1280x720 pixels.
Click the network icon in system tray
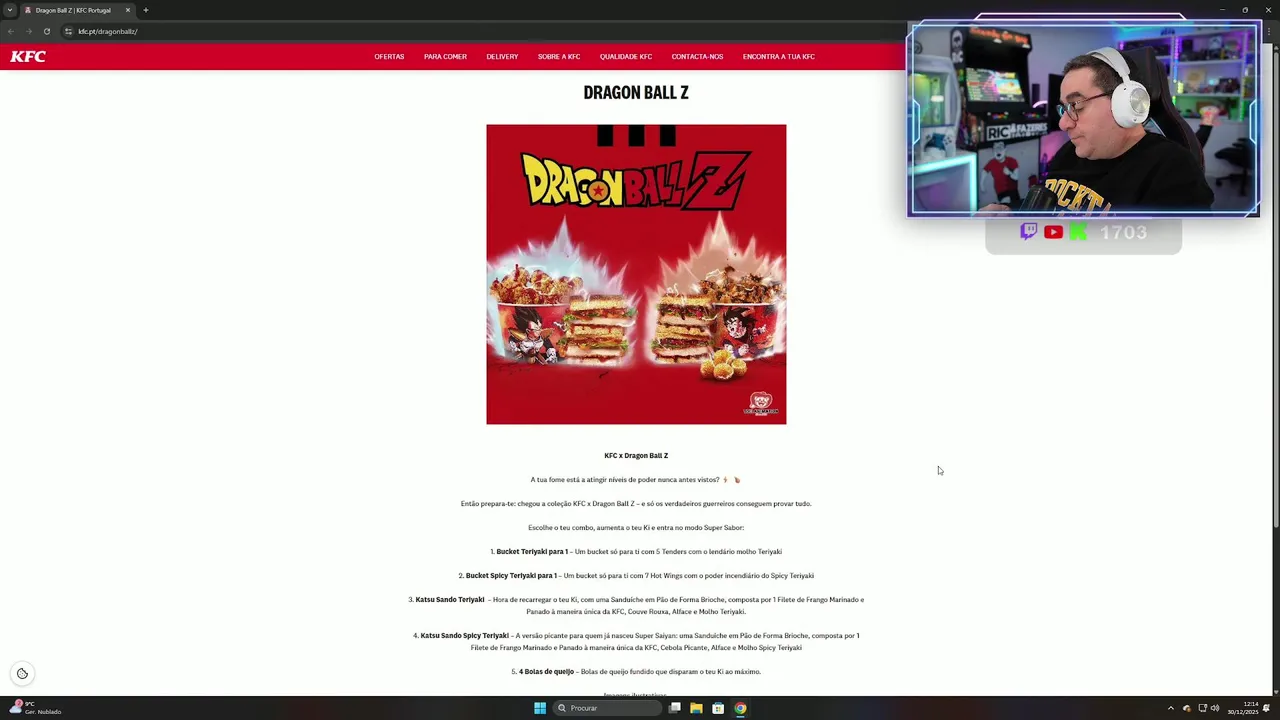(1203, 708)
